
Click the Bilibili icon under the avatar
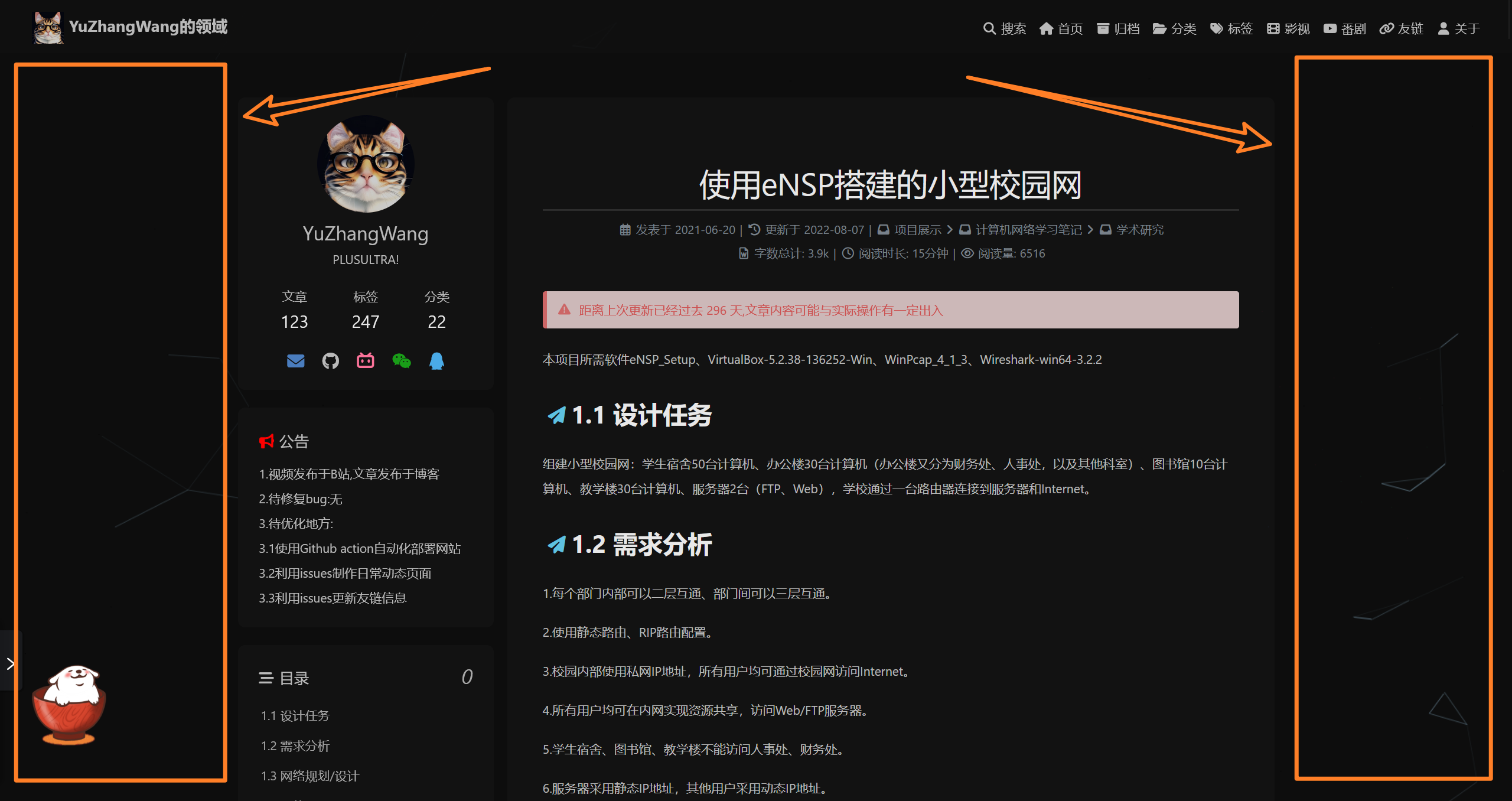coord(366,360)
